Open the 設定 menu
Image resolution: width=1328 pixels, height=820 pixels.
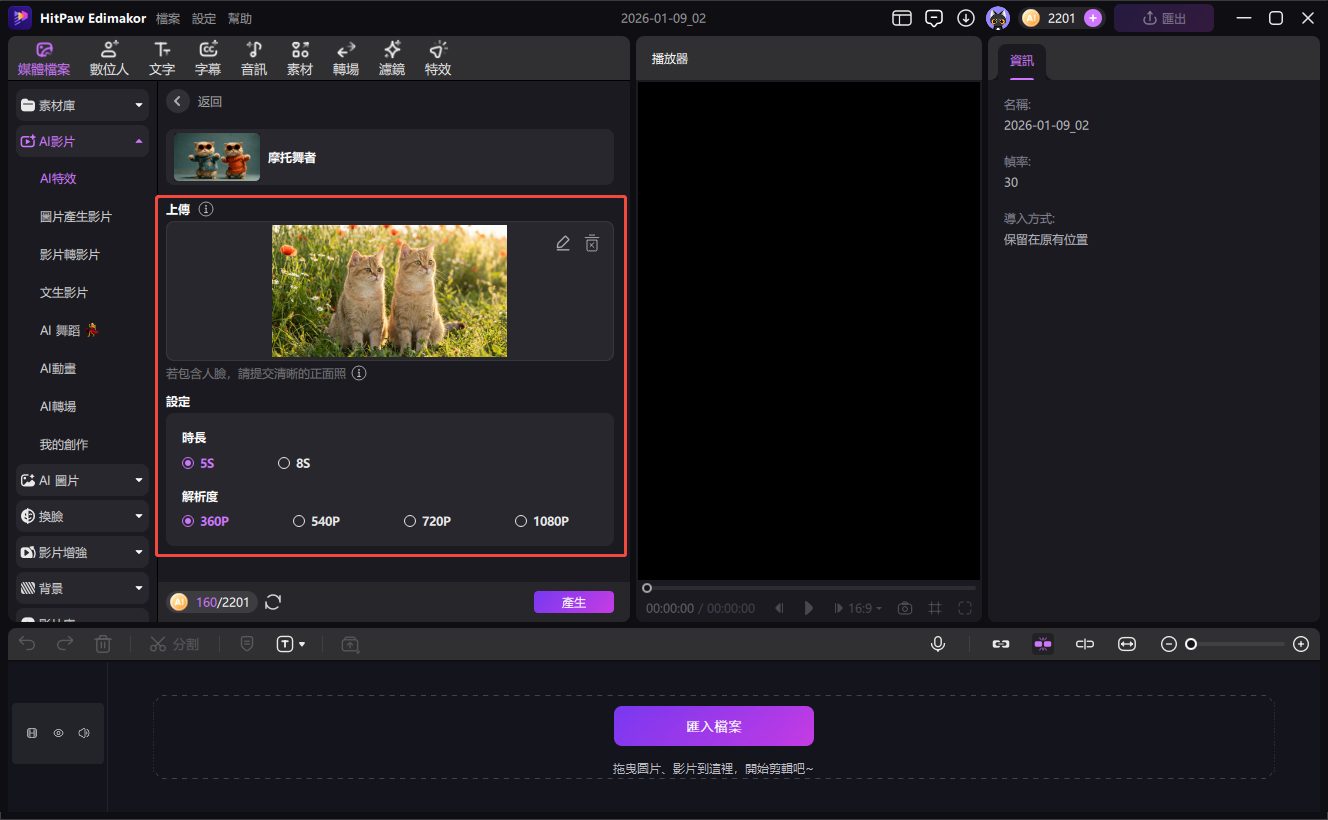click(203, 17)
